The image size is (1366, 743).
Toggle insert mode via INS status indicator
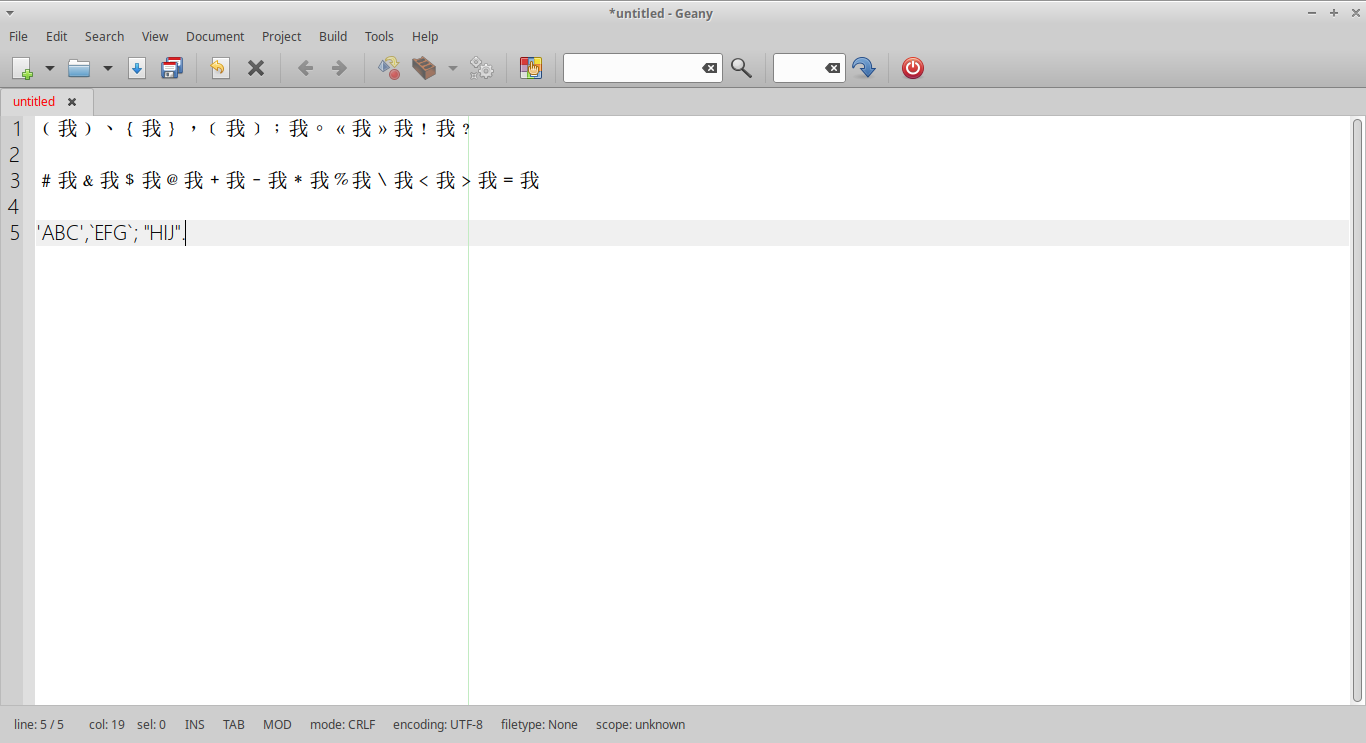pos(194,724)
